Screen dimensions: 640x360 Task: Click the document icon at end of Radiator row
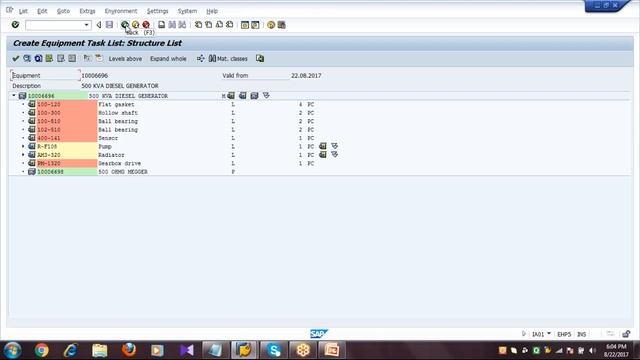coord(322,155)
